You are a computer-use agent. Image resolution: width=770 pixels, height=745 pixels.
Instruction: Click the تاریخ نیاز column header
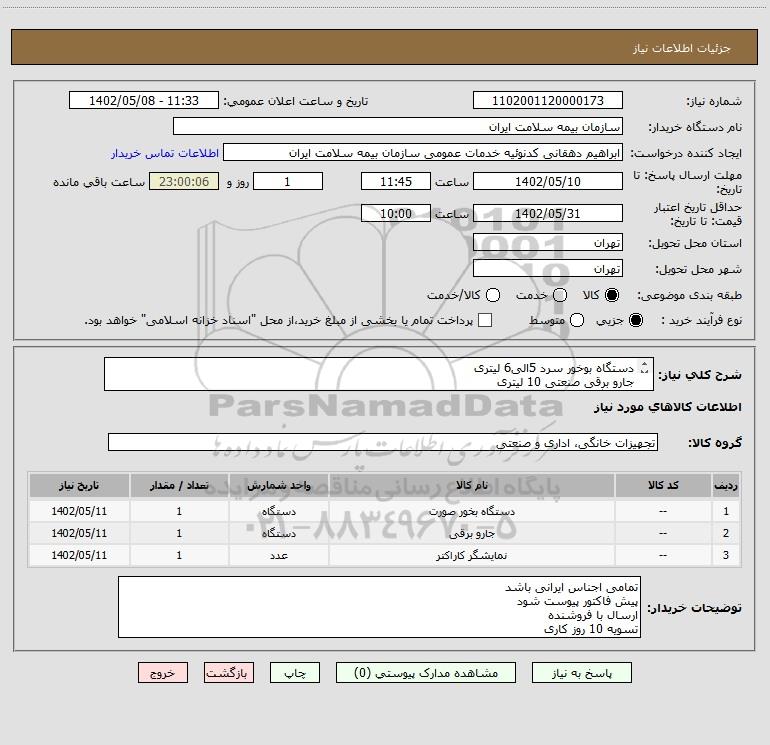click(x=79, y=485)
